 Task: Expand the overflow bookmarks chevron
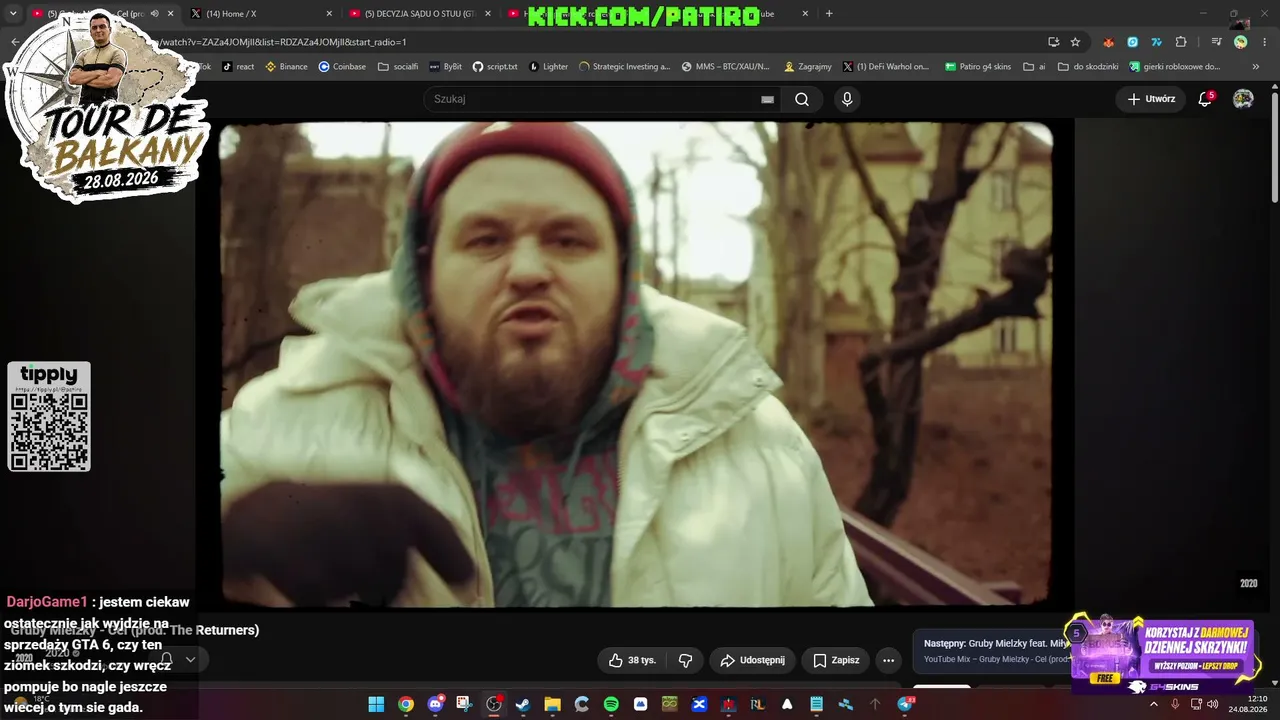pyautogui.click(x=1256, y=67)
